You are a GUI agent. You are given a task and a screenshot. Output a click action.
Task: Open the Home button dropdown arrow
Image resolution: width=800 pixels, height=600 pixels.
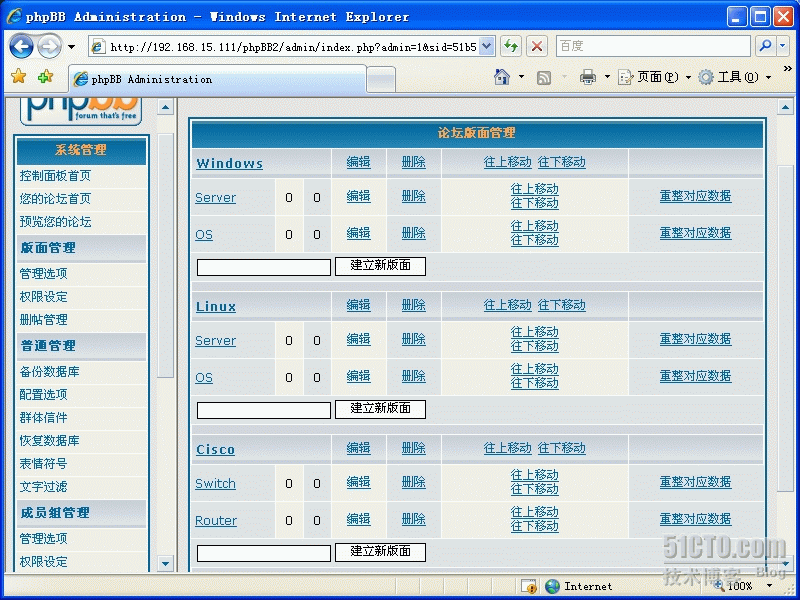[x=521, y=77]
